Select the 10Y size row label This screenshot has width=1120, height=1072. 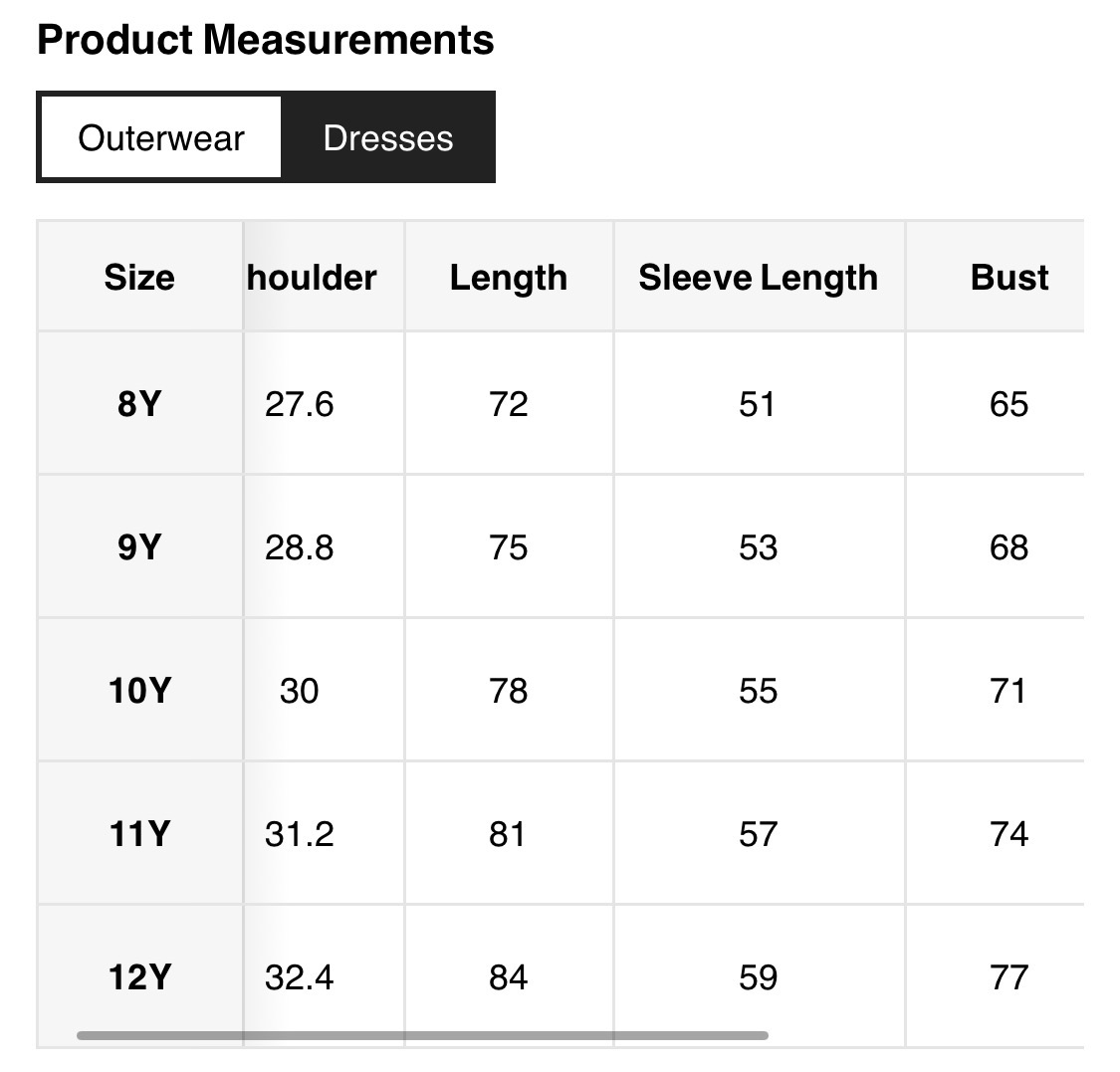(139, 691)
